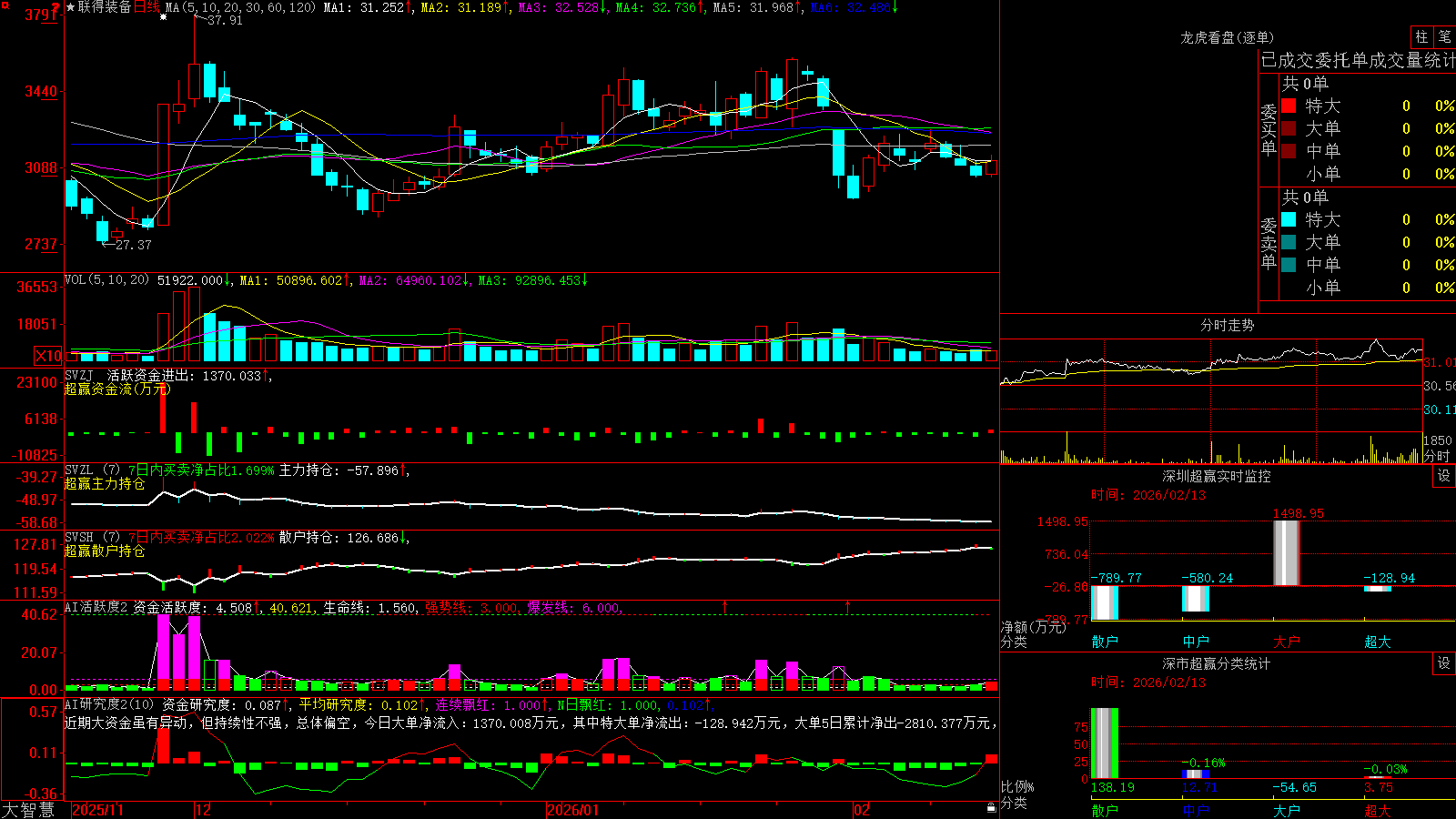Click the red question mark help icon

tap(56, 7)
